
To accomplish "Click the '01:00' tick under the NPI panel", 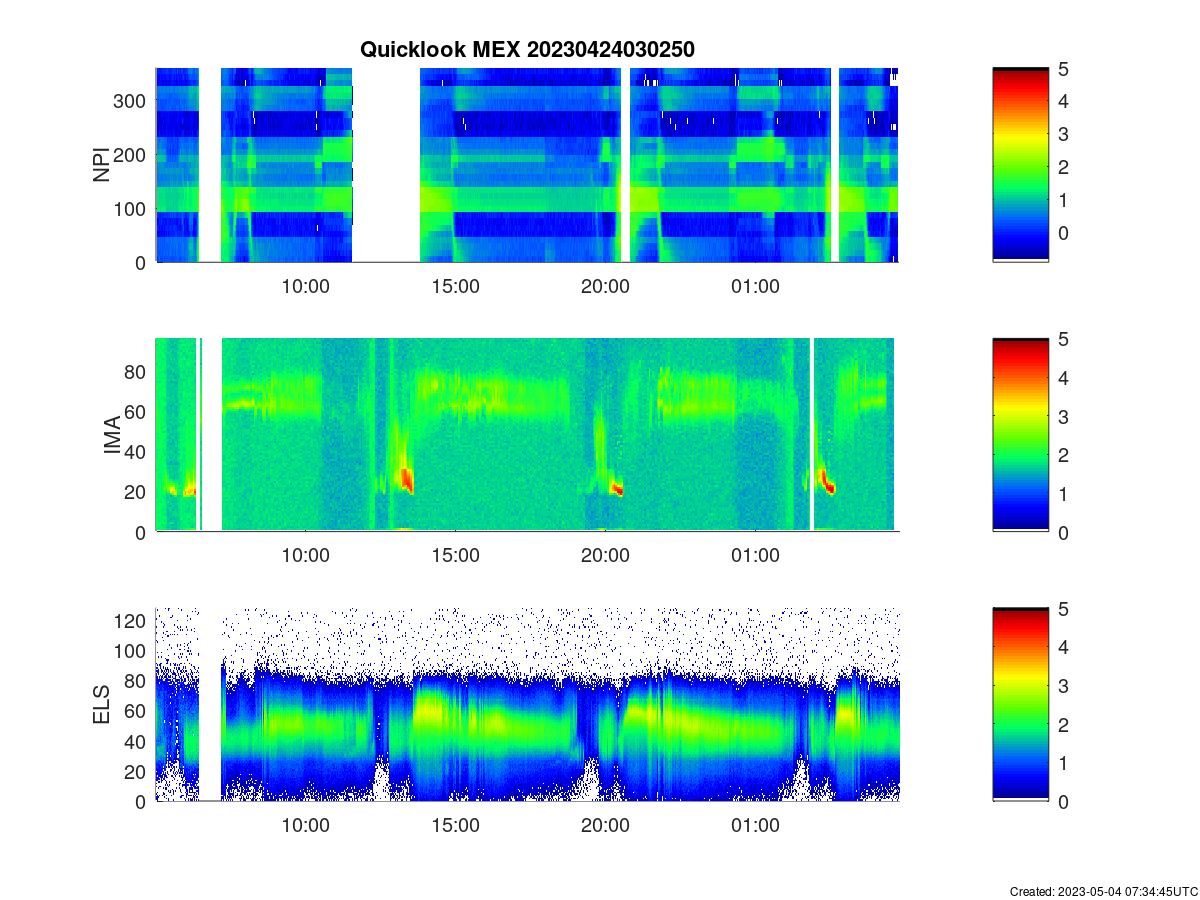I will click(755, 286).
